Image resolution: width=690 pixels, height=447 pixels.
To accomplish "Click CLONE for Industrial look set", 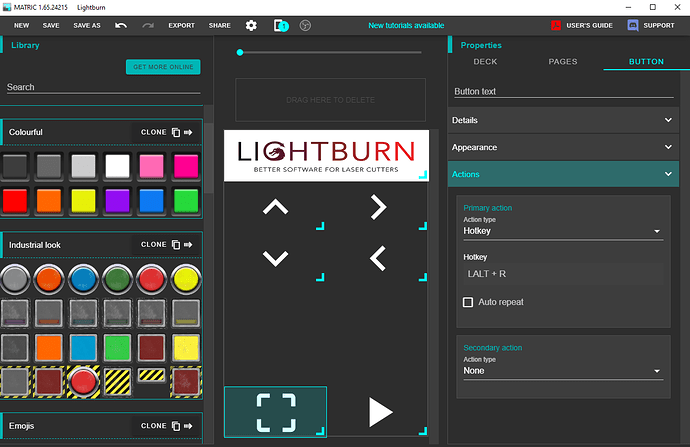I will [154, 245].
